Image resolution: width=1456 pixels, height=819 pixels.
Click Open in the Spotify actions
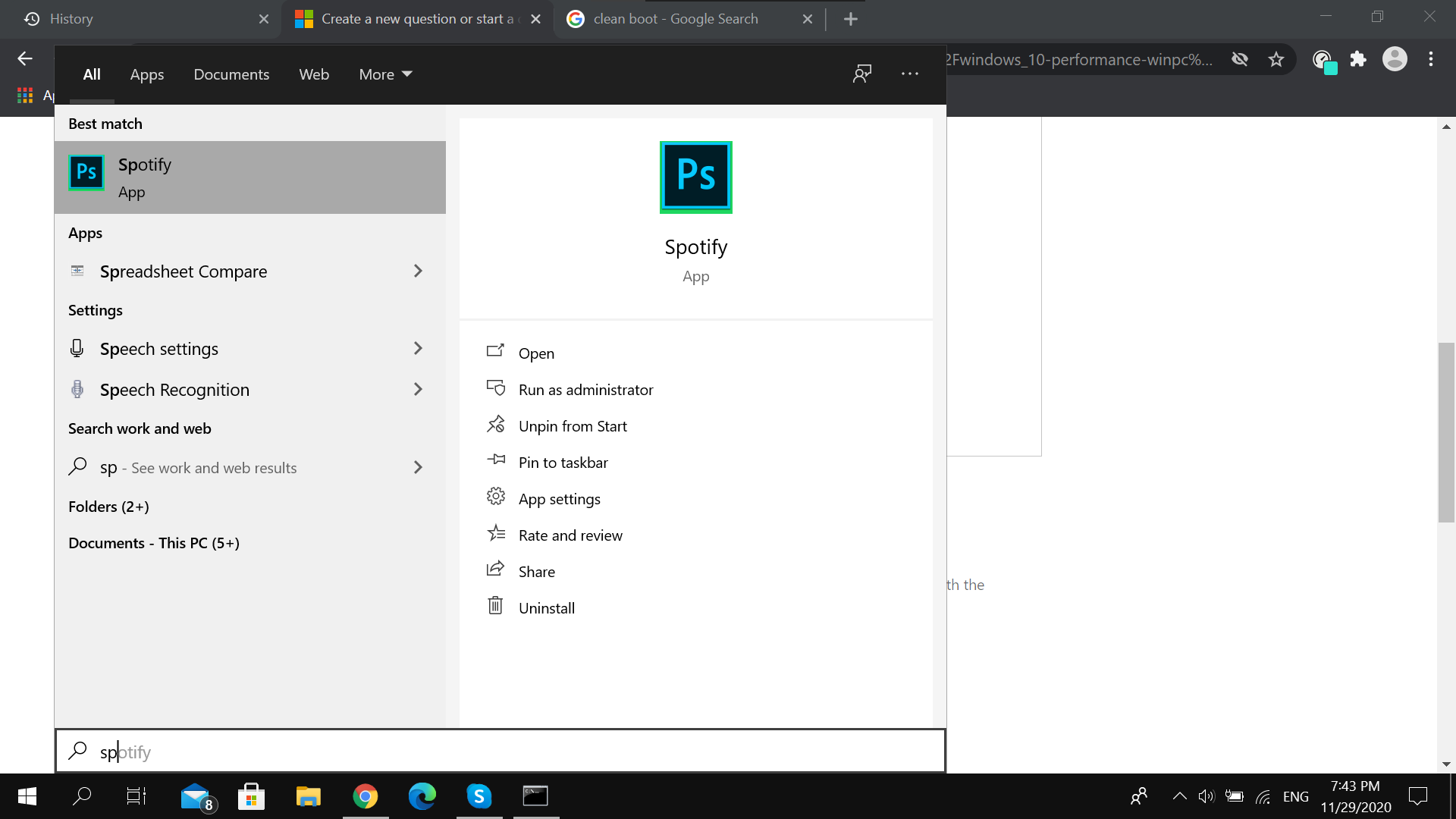(x=536, y=353)
